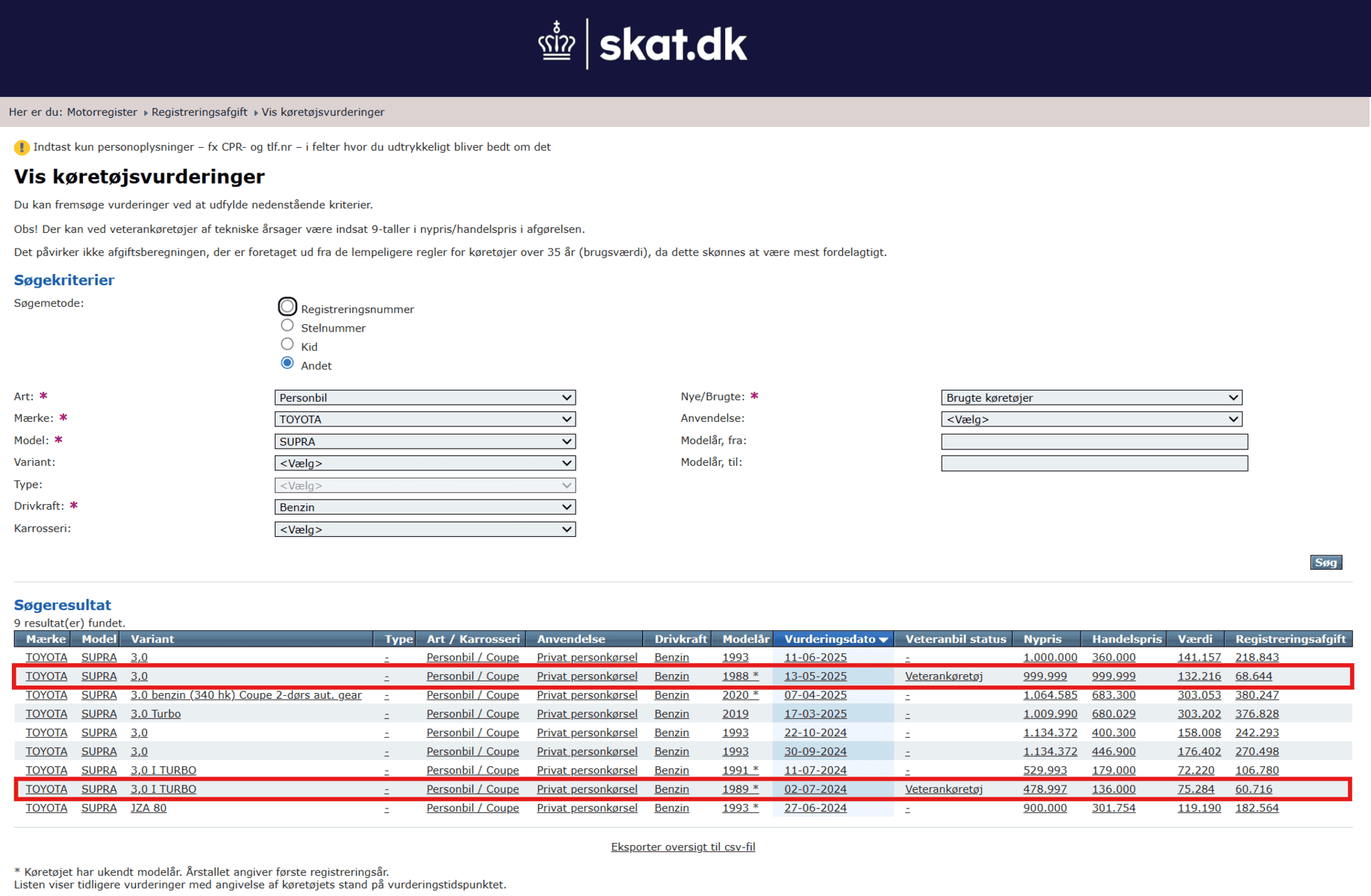This screenshot has height=896, width=1371.
Task: Click registration fee 218.843
Action: tap(1257, 658)
